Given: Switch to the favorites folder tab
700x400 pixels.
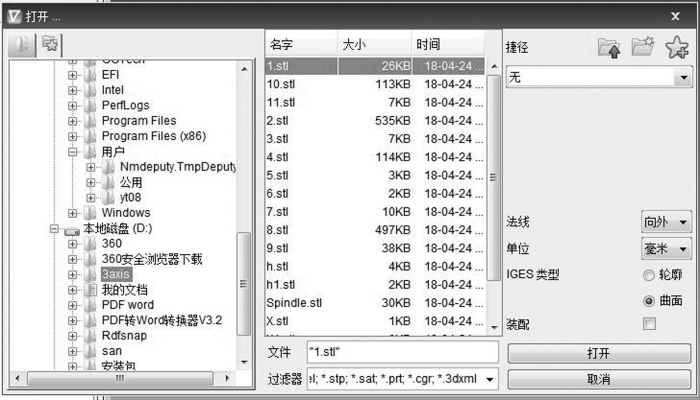Looking at the screenshot, I should pyautogui.click(x=49, y=45).
